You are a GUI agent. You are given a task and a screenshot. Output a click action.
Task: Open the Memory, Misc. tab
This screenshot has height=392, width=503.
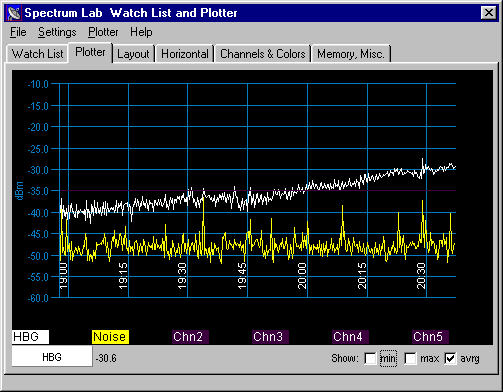point(351,54)
